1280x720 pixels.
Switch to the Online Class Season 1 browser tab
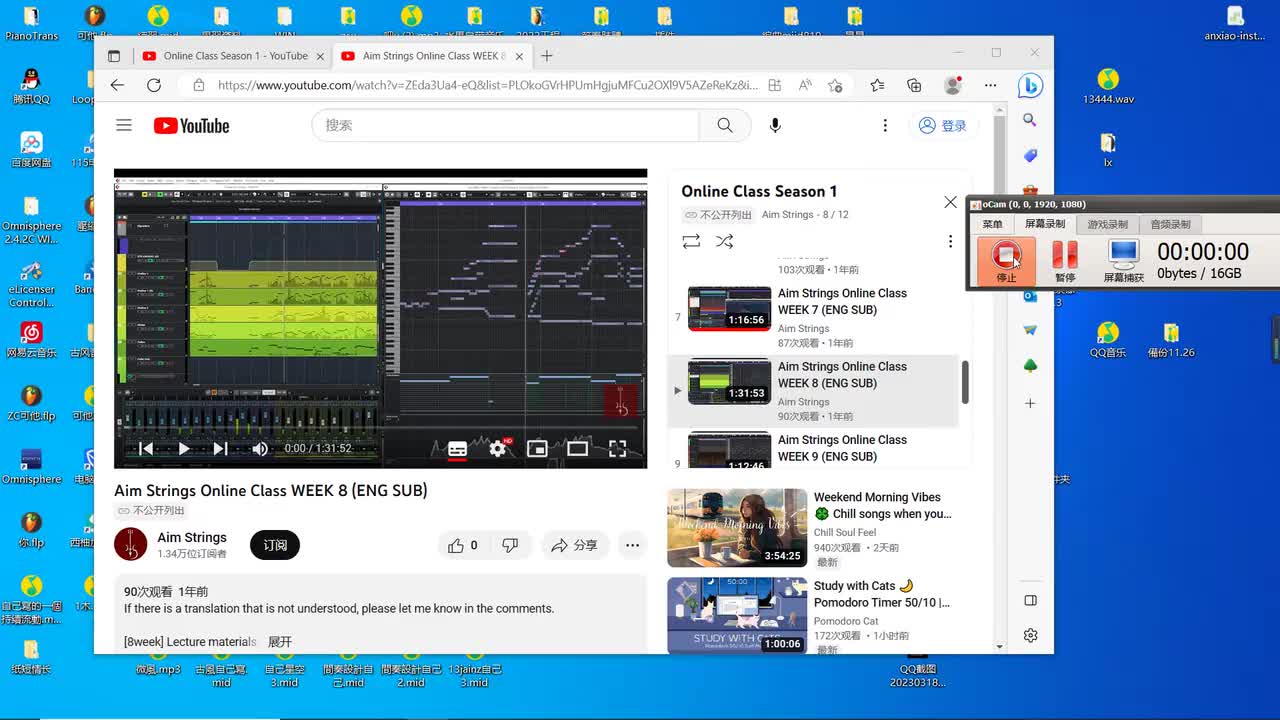pyautogui.click(x=233, y=56)
